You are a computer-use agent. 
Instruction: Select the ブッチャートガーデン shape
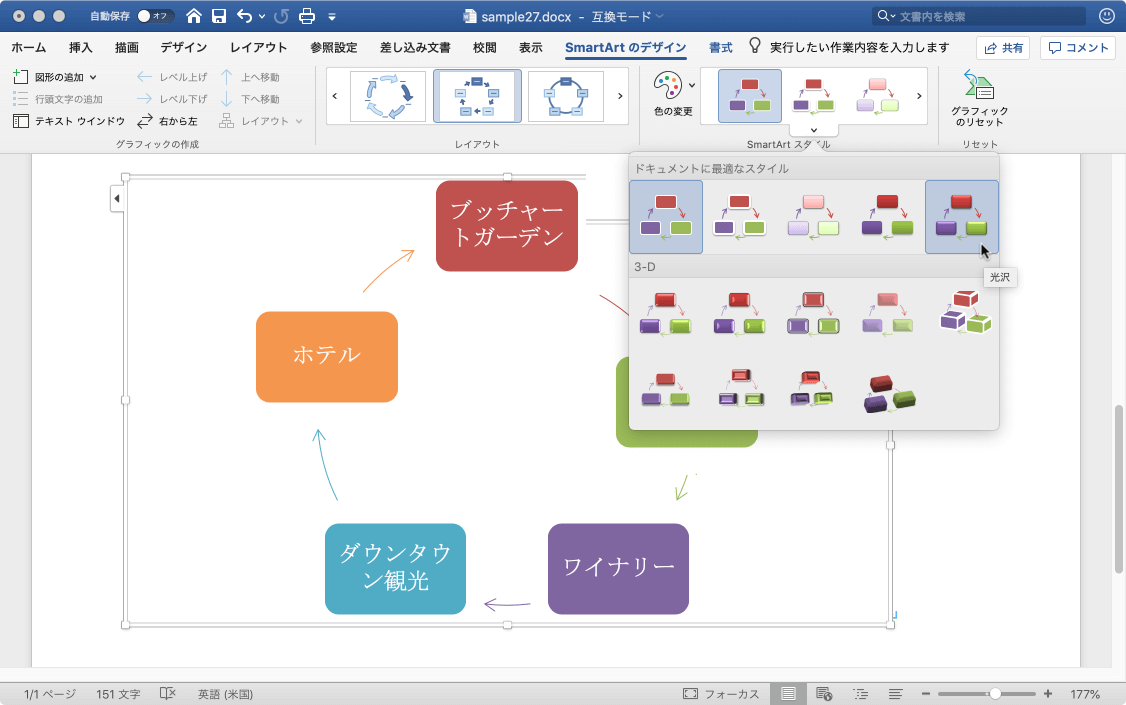(507, 225)
